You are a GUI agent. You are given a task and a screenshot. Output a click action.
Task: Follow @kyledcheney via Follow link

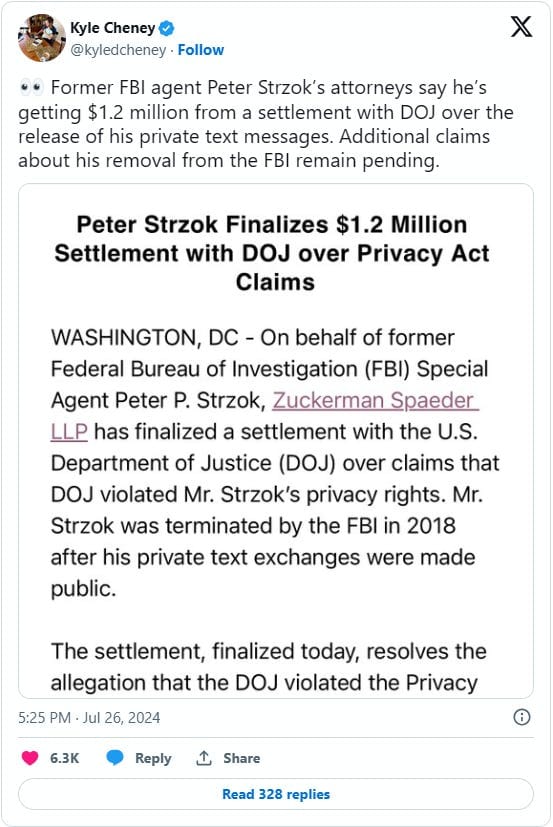coord(201,50)
